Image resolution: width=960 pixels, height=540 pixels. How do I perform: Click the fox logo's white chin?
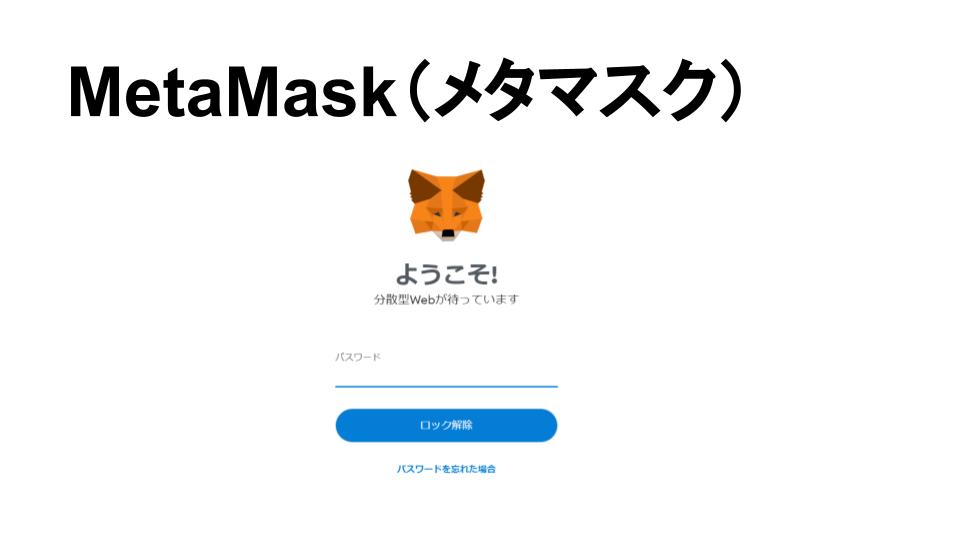(x=448, y=237)
